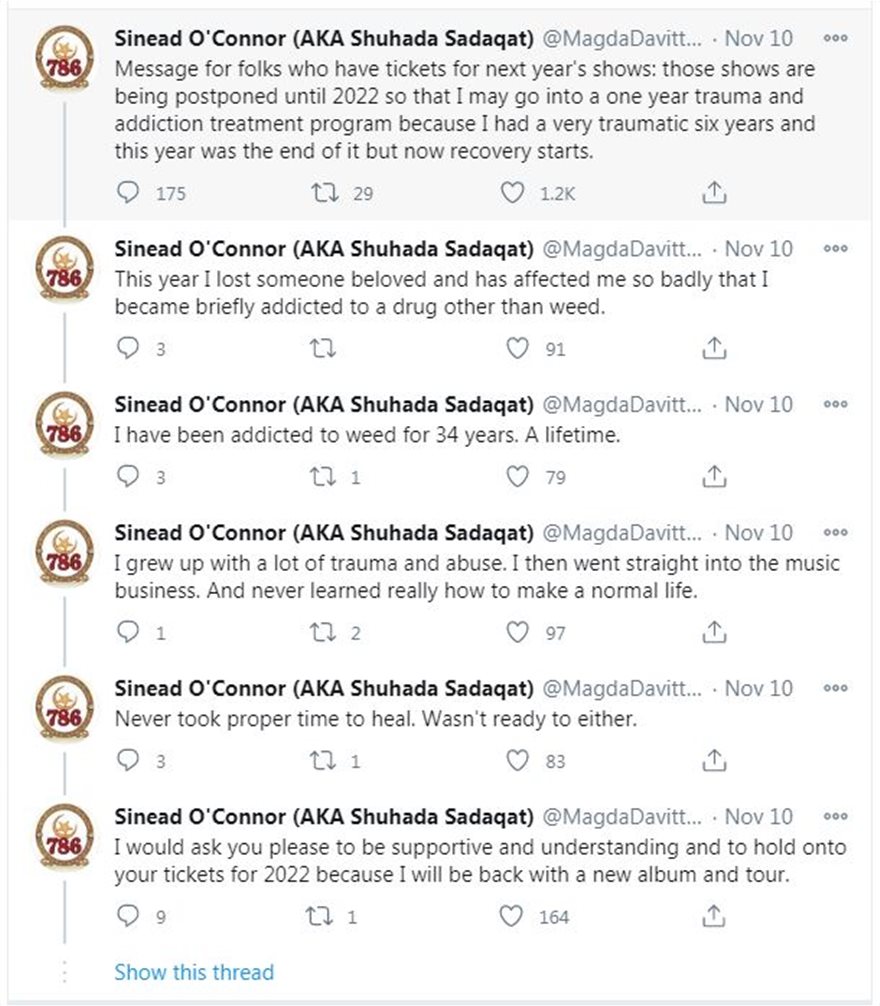Like the 'addicted to weed for 34 years' tweet

pos(517,477)
